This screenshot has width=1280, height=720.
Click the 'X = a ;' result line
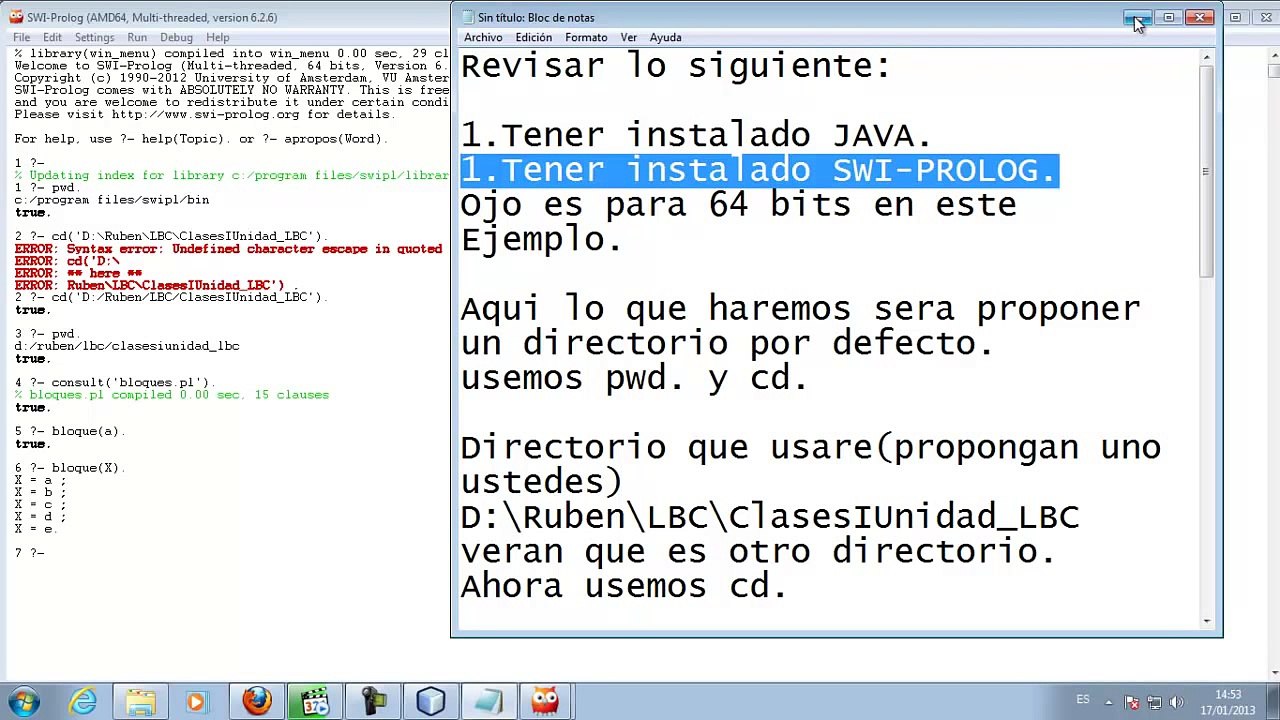click(x=40, y=480)
